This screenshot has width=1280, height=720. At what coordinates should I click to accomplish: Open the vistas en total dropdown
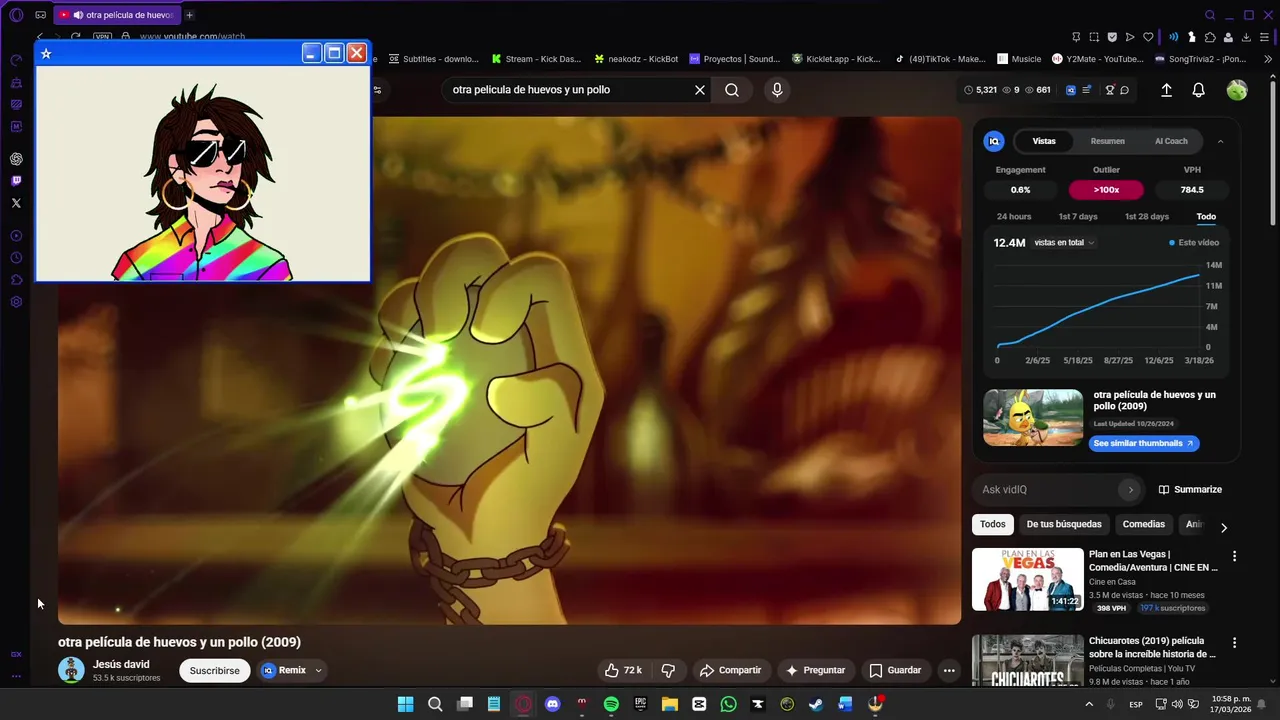(x=1064, y=243)
